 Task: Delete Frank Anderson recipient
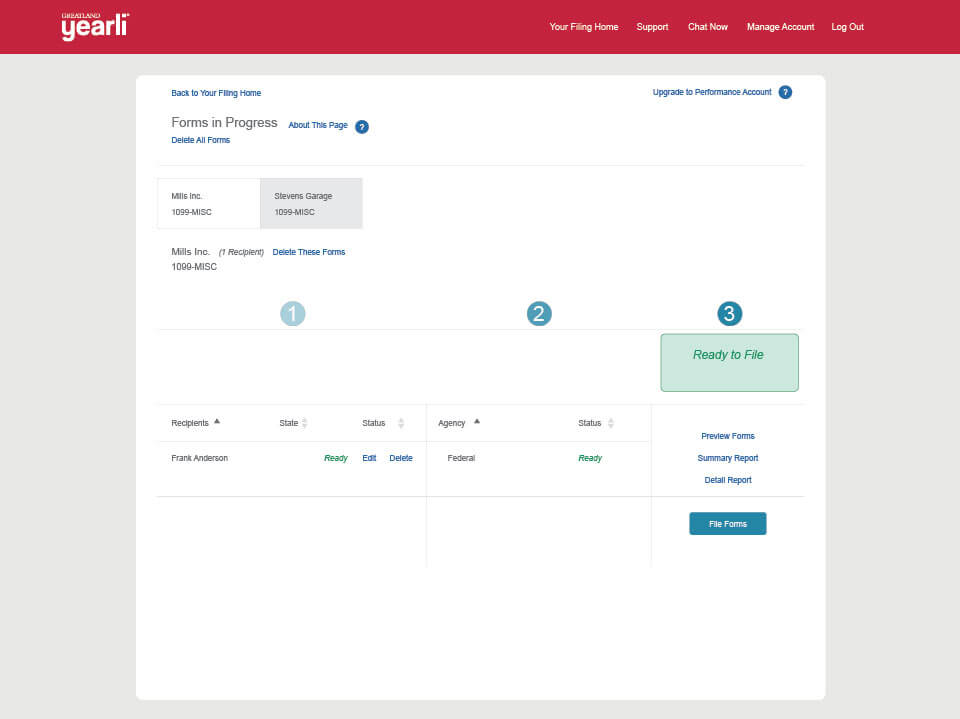[400, 458]
